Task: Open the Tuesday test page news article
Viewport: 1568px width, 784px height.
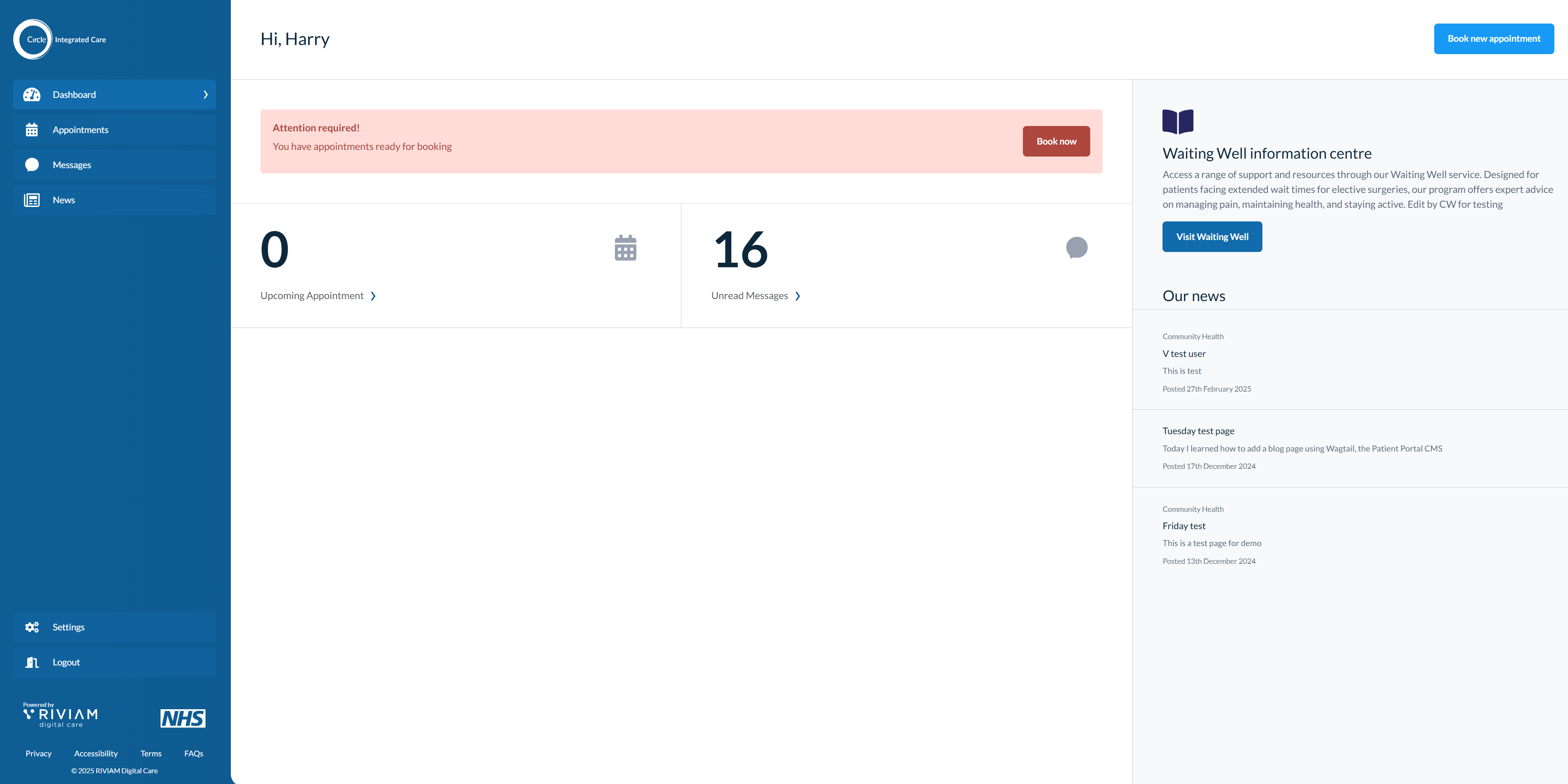Action: click(1198, 431)
